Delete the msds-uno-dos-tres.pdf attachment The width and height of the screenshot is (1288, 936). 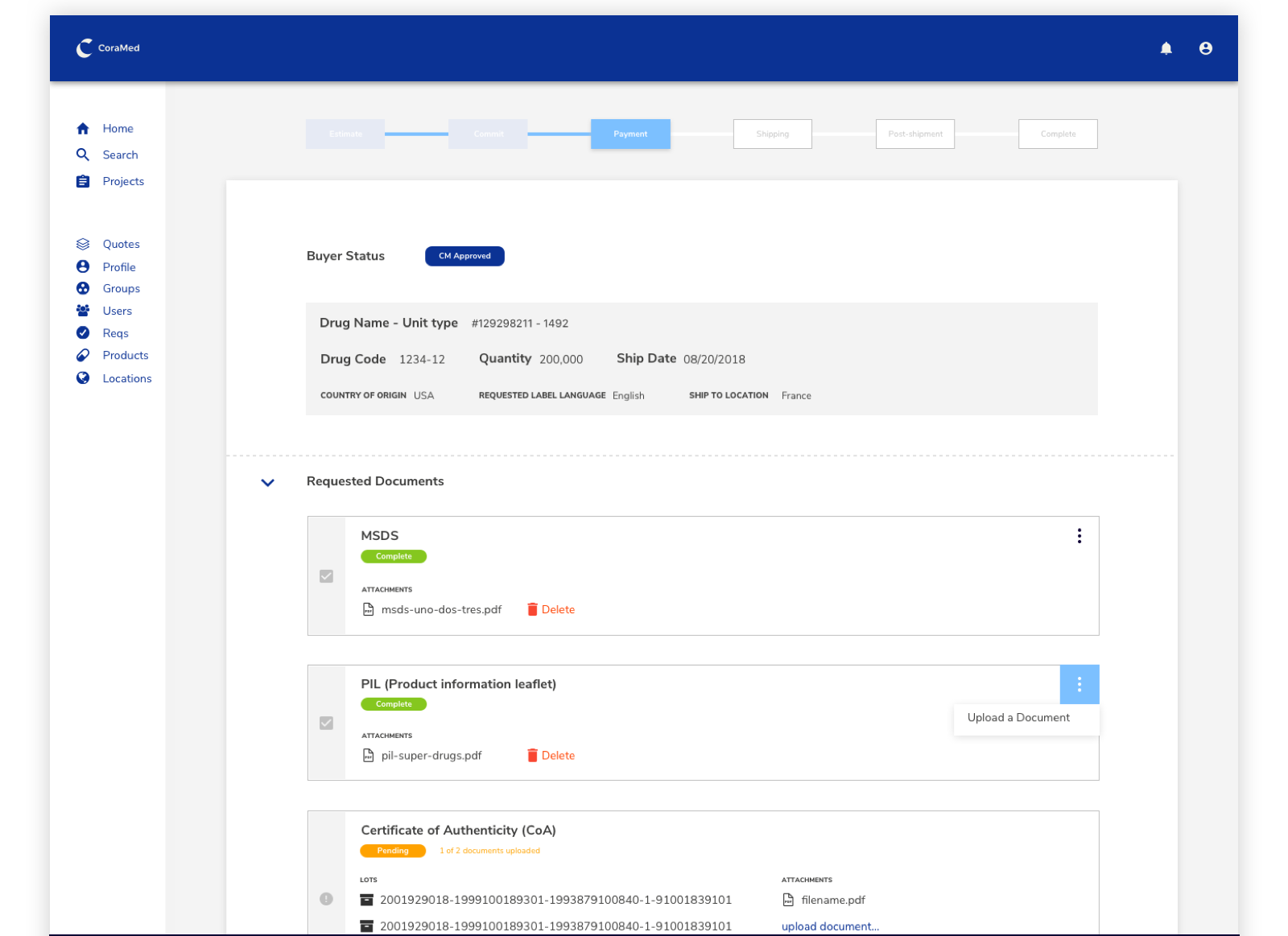[x=551, y=610]
